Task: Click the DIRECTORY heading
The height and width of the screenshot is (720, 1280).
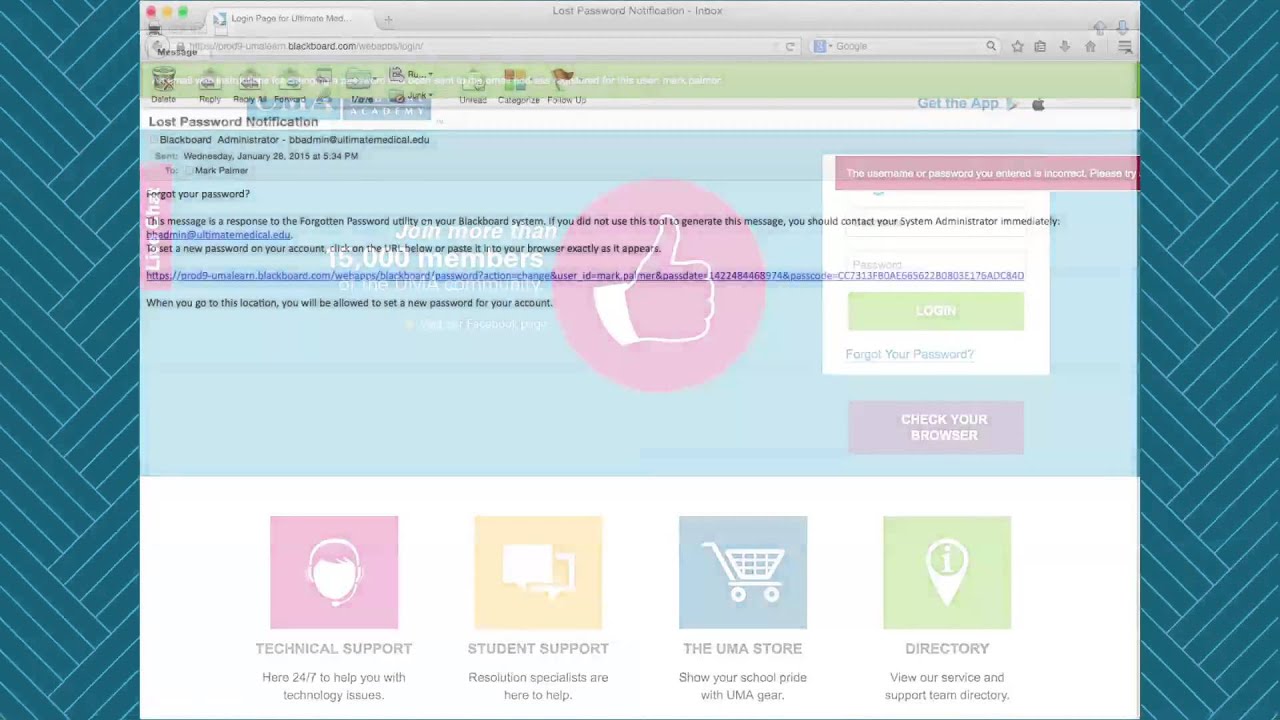Action: point(947,649)
